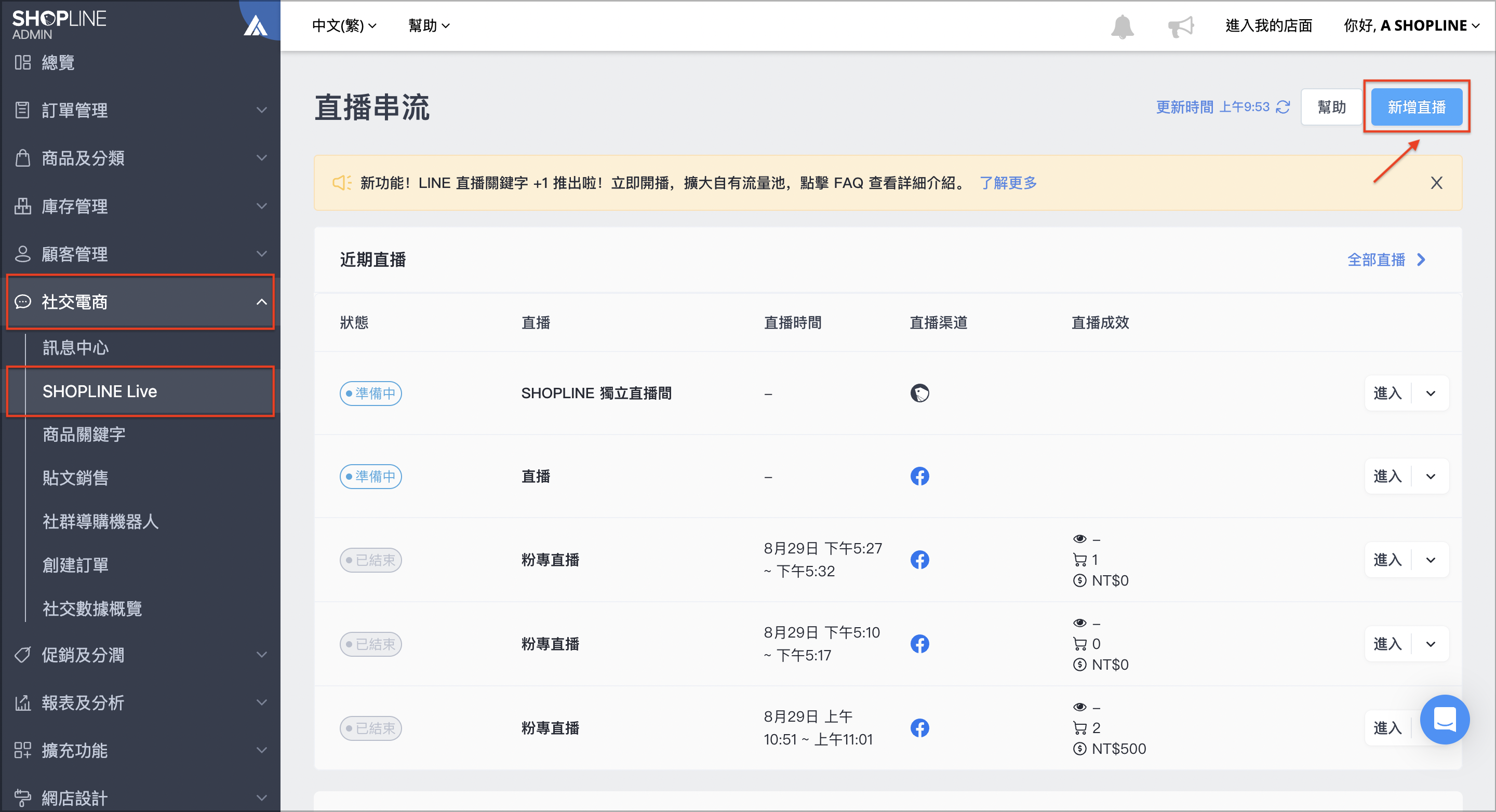Viewport: 1496px width, 812px height.
Task: Expand the 促銷及分潤 menu chevron
Action: pos(262,655)
